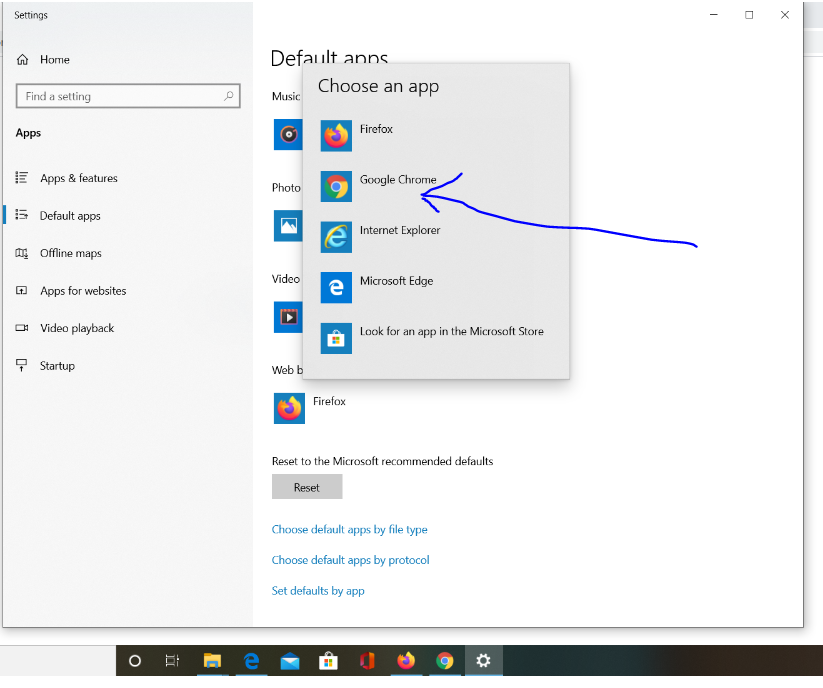Focus the Find a setting search box
This screenshot has height=688, width=823.
128,96
